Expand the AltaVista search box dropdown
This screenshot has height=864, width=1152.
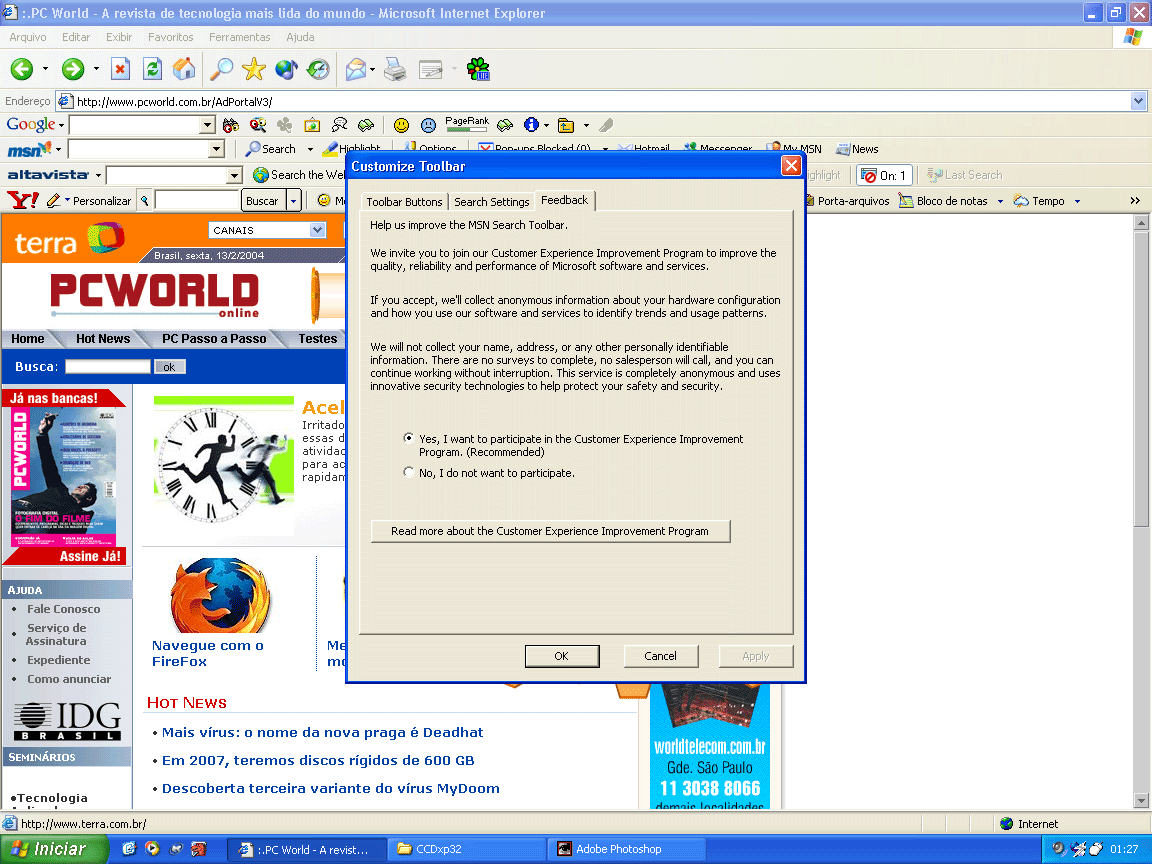[x=234, y=176]
